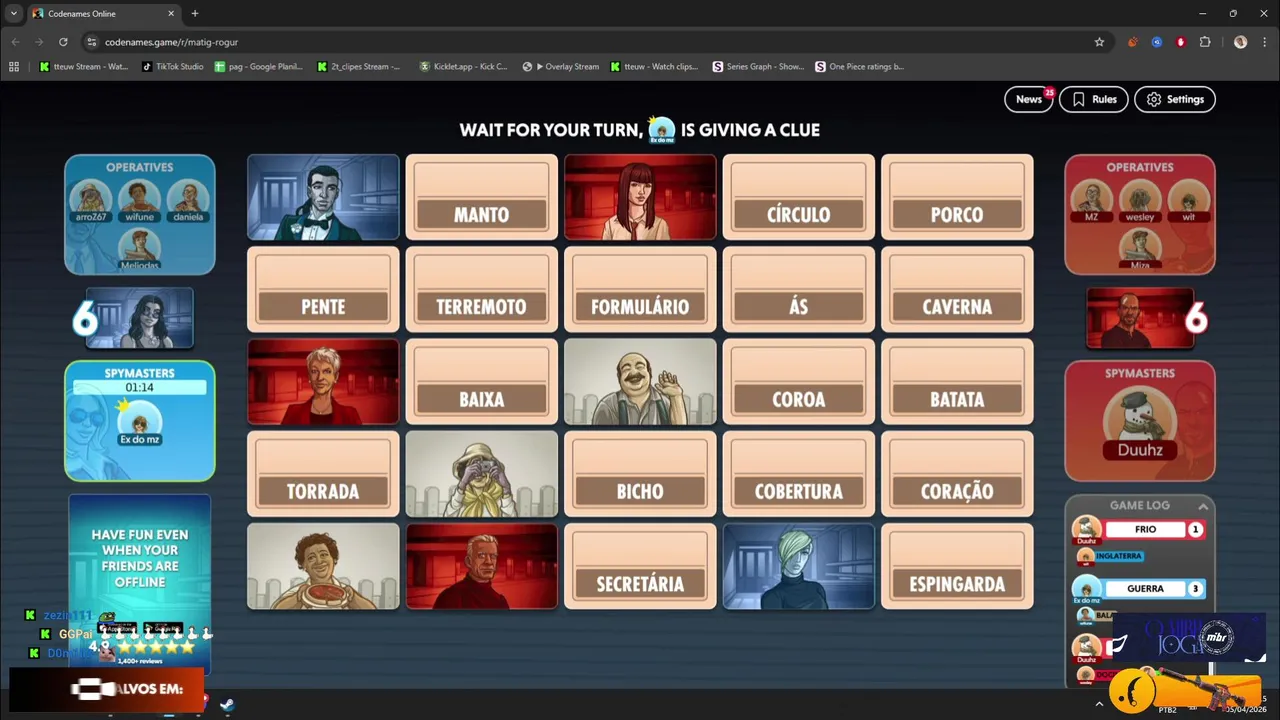Select the COROA card

click(x=798, y=382)
